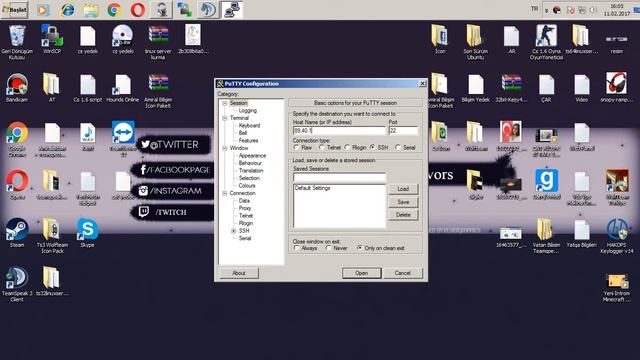
Task: Click the Host Name input field
Action: (339, 131)
